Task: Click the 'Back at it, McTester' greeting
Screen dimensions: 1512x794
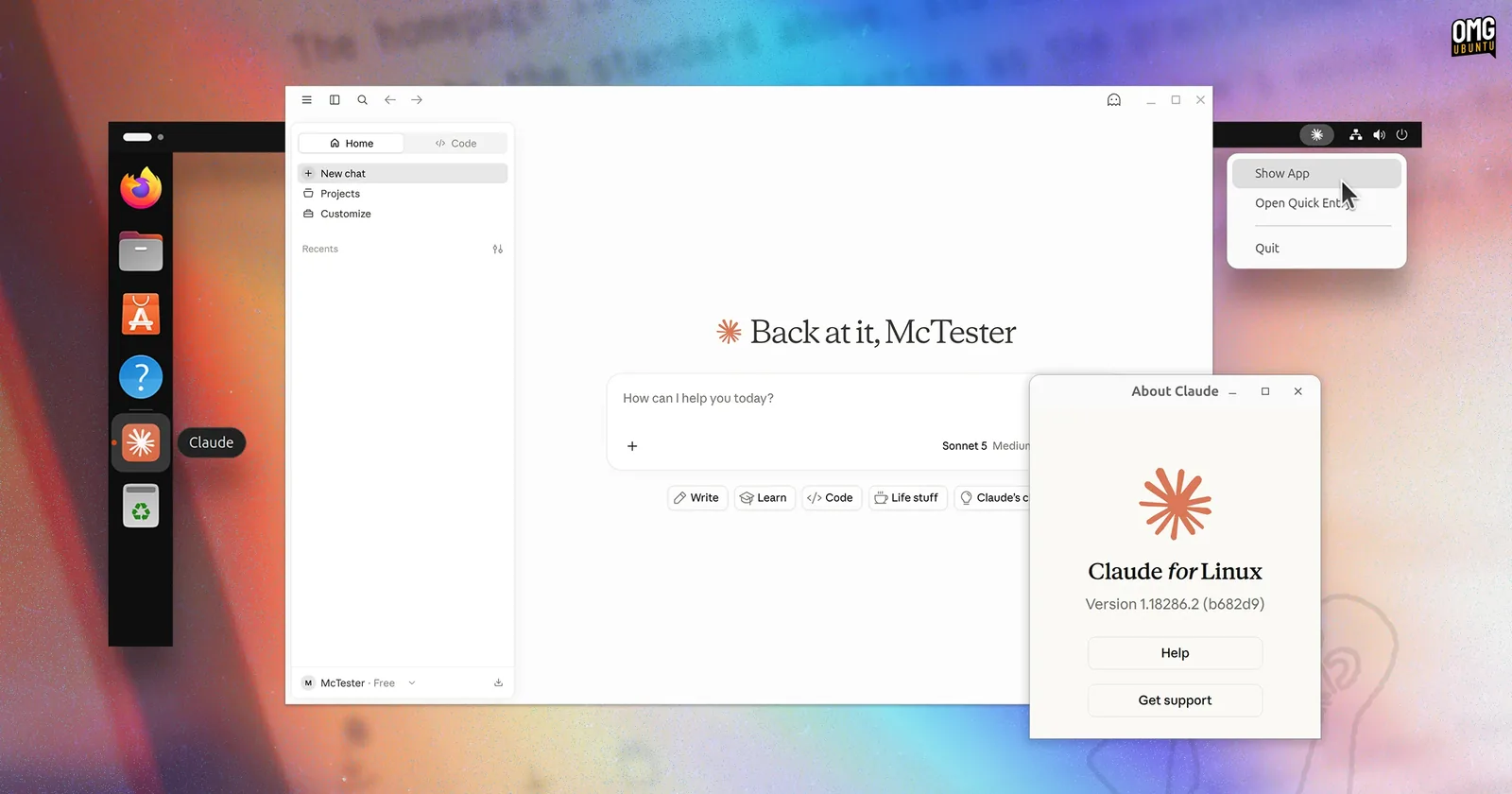Action: (x=883, y=332)
